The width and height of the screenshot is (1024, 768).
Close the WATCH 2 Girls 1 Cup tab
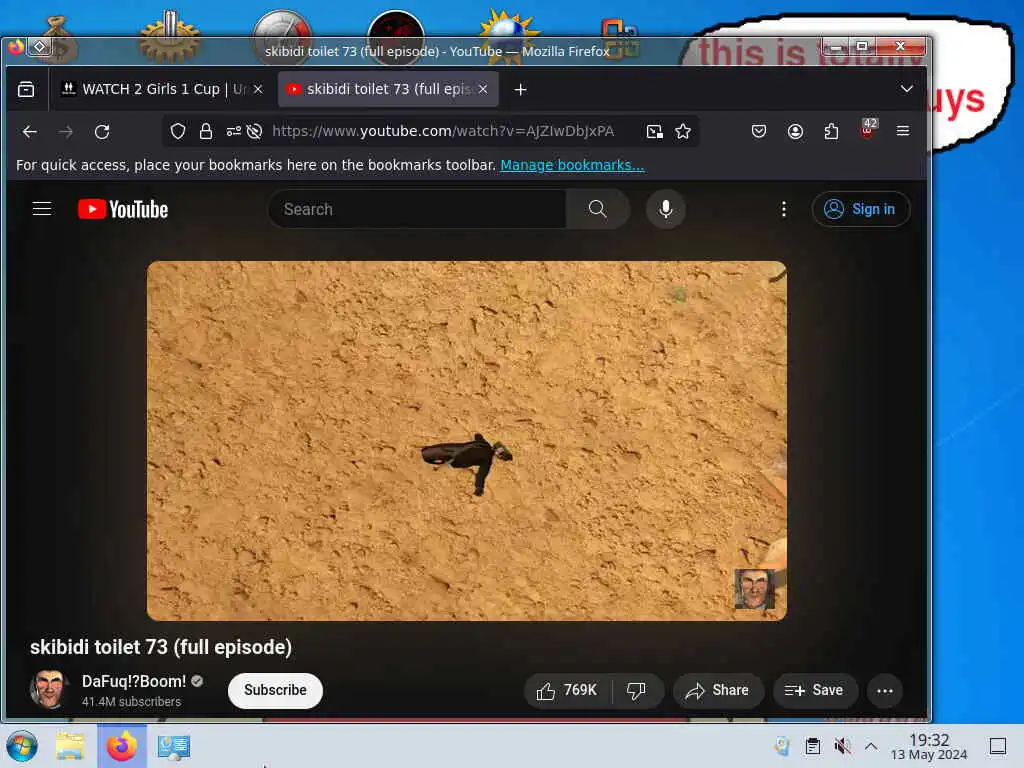tap(258, 89)
